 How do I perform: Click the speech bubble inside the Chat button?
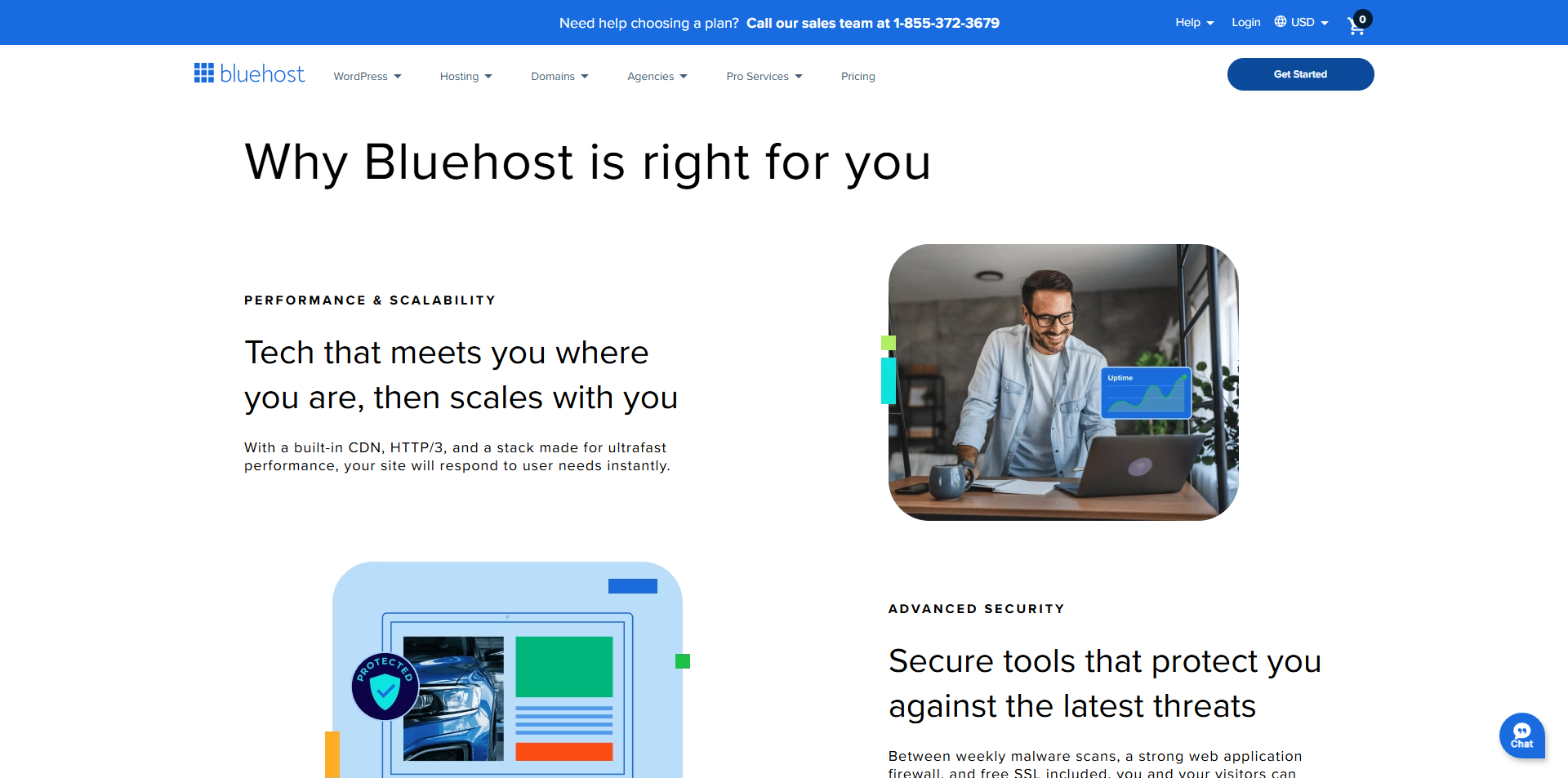[x=1522, y=731]
